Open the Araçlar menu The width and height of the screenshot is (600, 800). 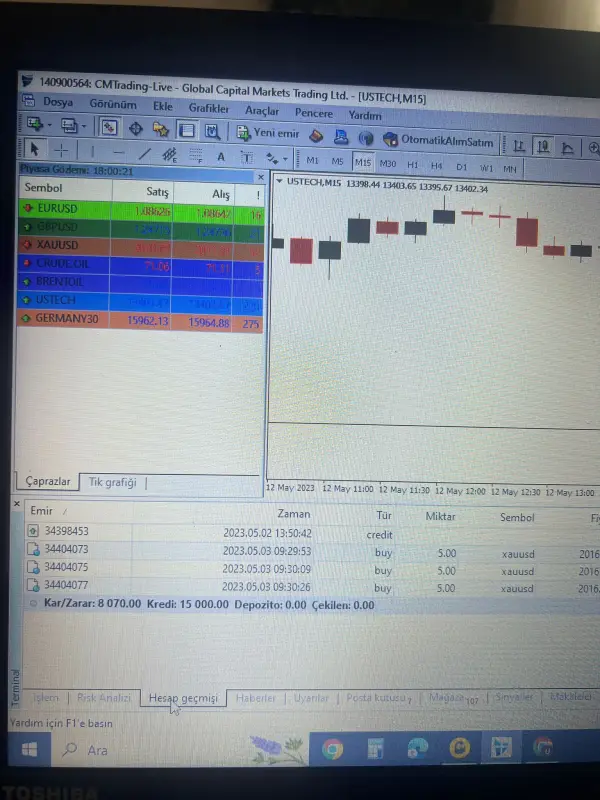point(262,111)
